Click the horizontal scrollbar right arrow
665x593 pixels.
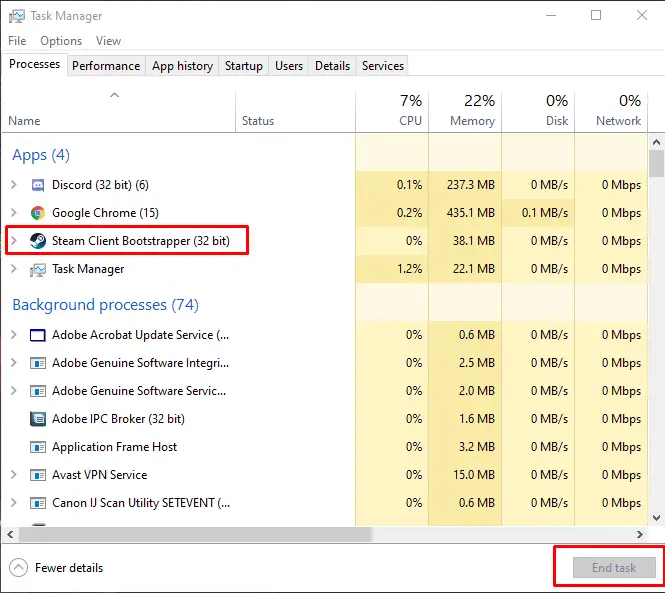pyautogui.click(x=640, y=534)
